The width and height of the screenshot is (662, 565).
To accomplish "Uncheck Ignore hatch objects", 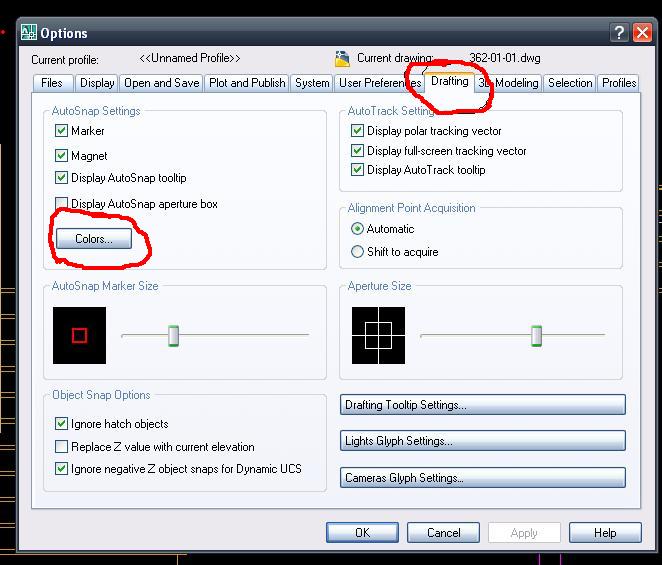I will [61, 424].
